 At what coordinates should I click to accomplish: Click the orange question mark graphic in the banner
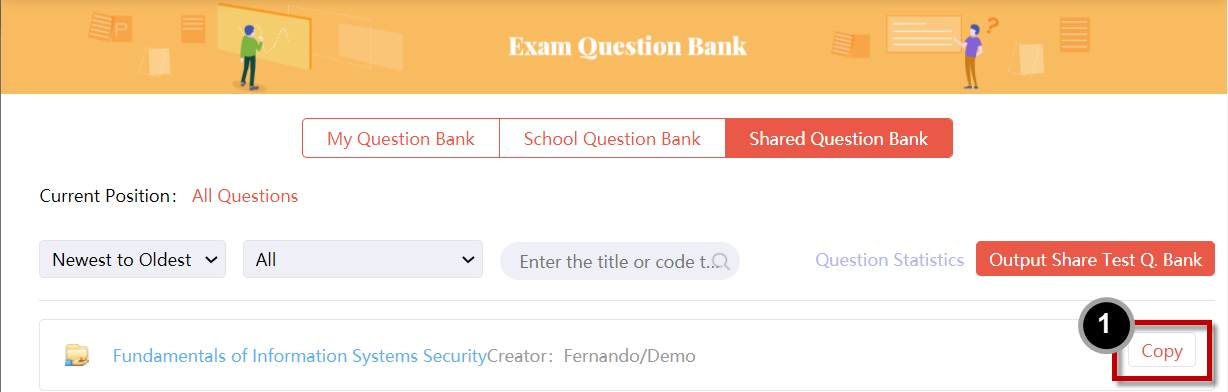[x=992, y=26]
